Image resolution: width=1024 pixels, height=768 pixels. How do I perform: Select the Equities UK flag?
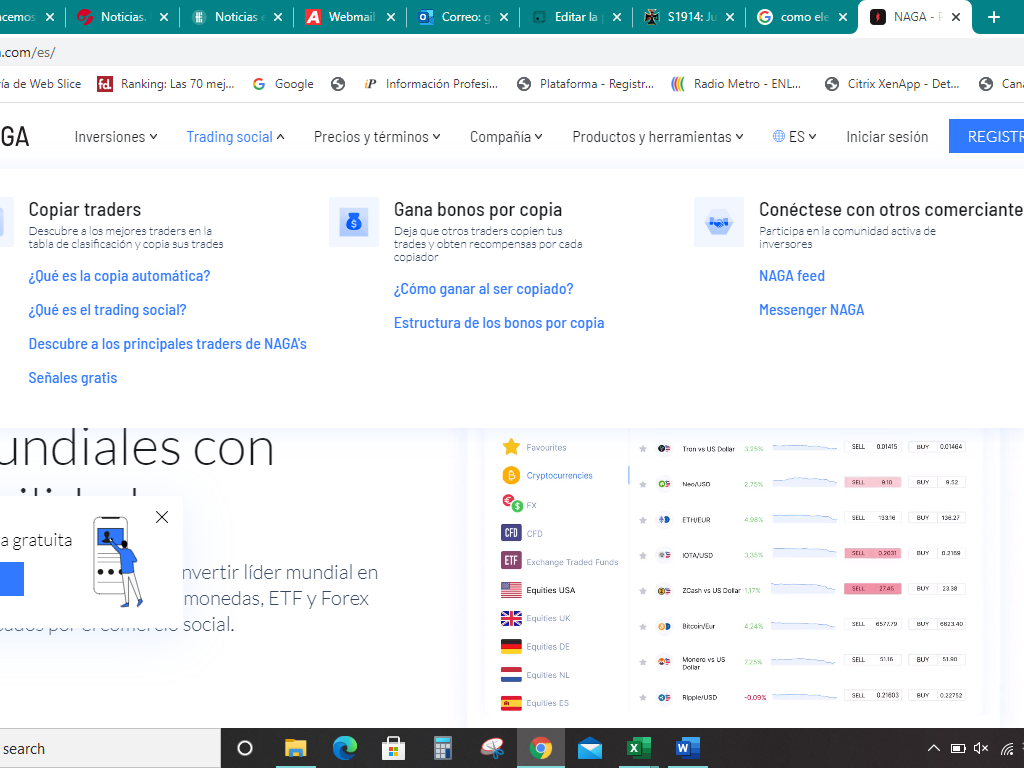[x=511, y=618]
